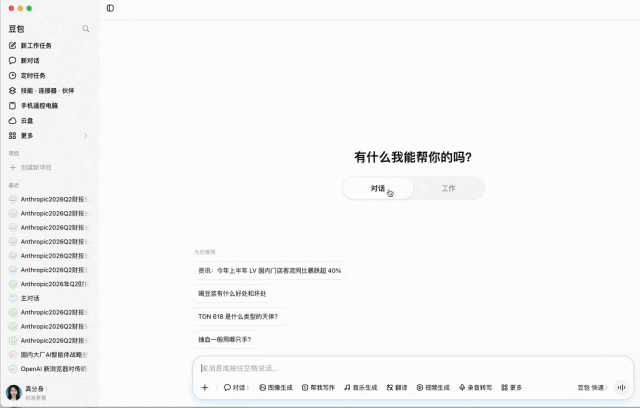Image resolution: width=640 pixels, height=408 pixels.
Task: Switch mode toggle to 对话
Action: [x=378, y=188]
